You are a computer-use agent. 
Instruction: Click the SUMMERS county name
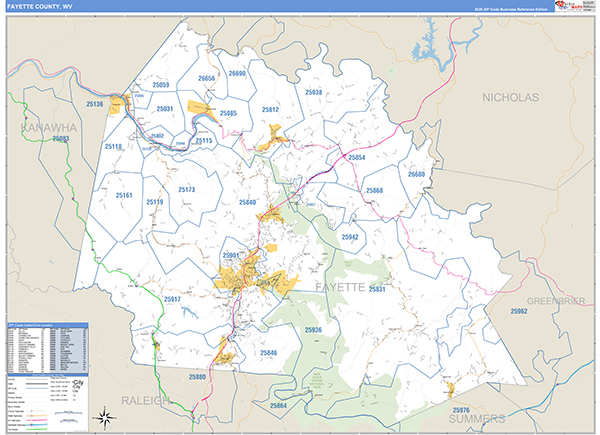[477, 419]
